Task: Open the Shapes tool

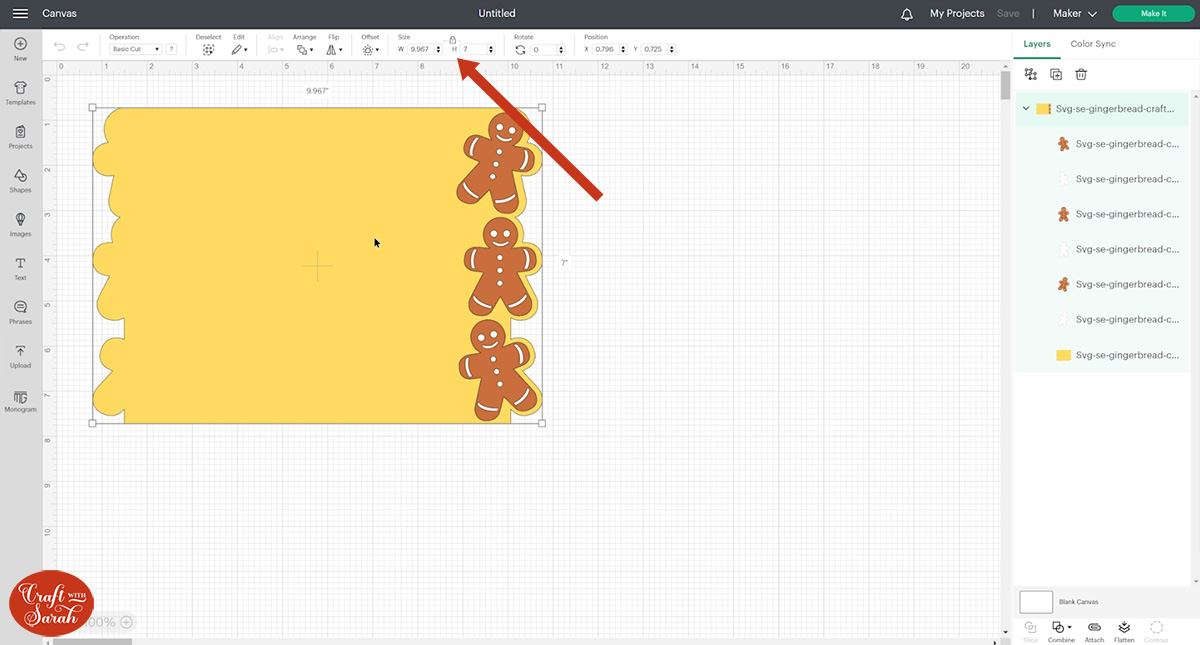Action: [x=20, y=181]
